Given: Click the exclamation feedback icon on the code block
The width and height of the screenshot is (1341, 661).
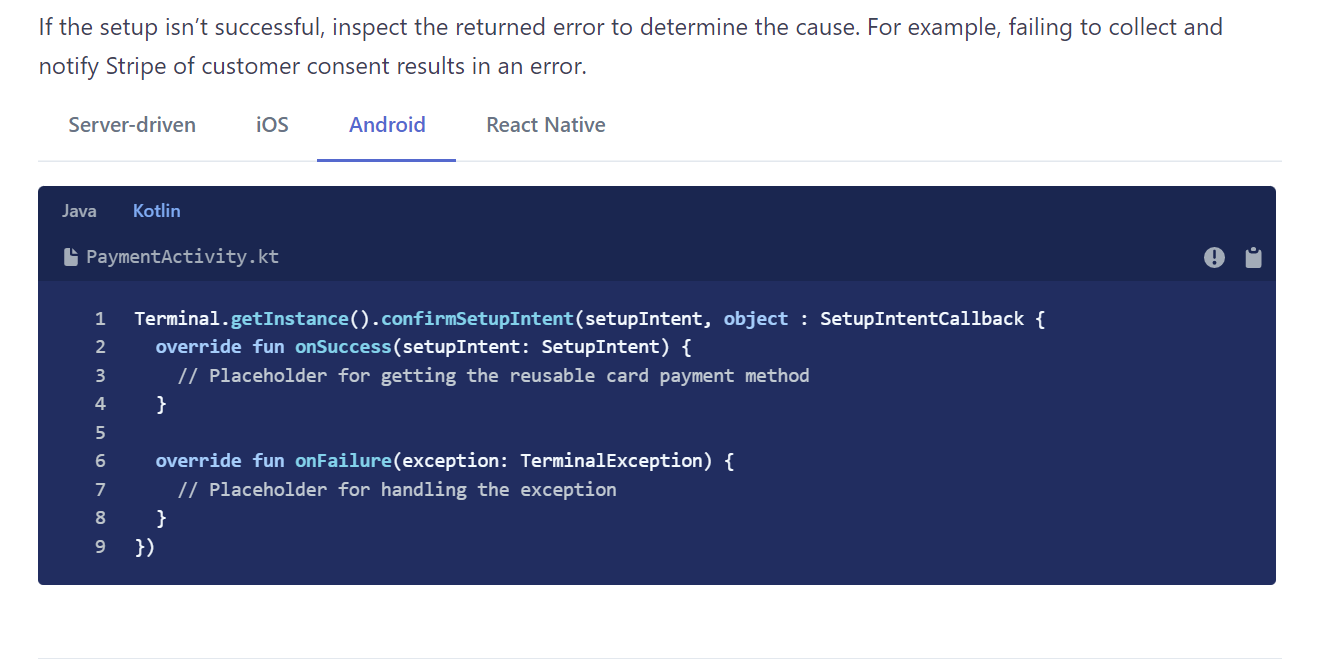Looking at the screenshot, I should 1214,257.
